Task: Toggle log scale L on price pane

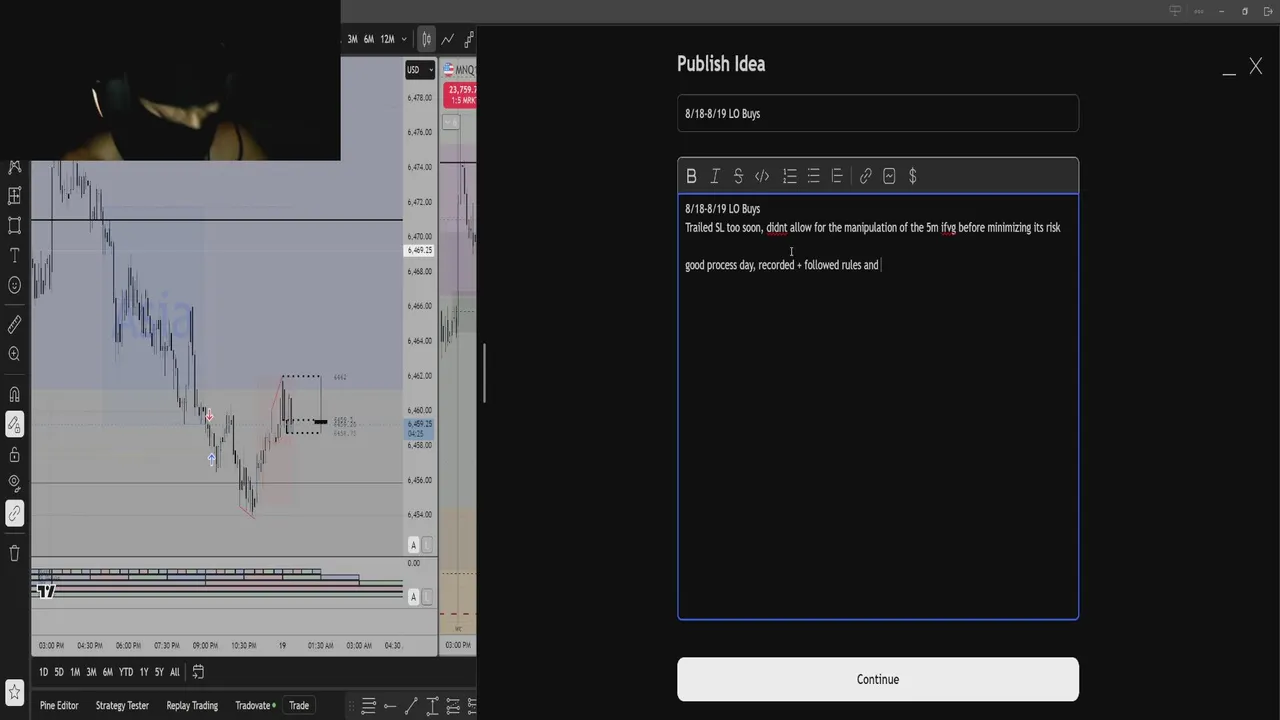Action: point(428,545)
